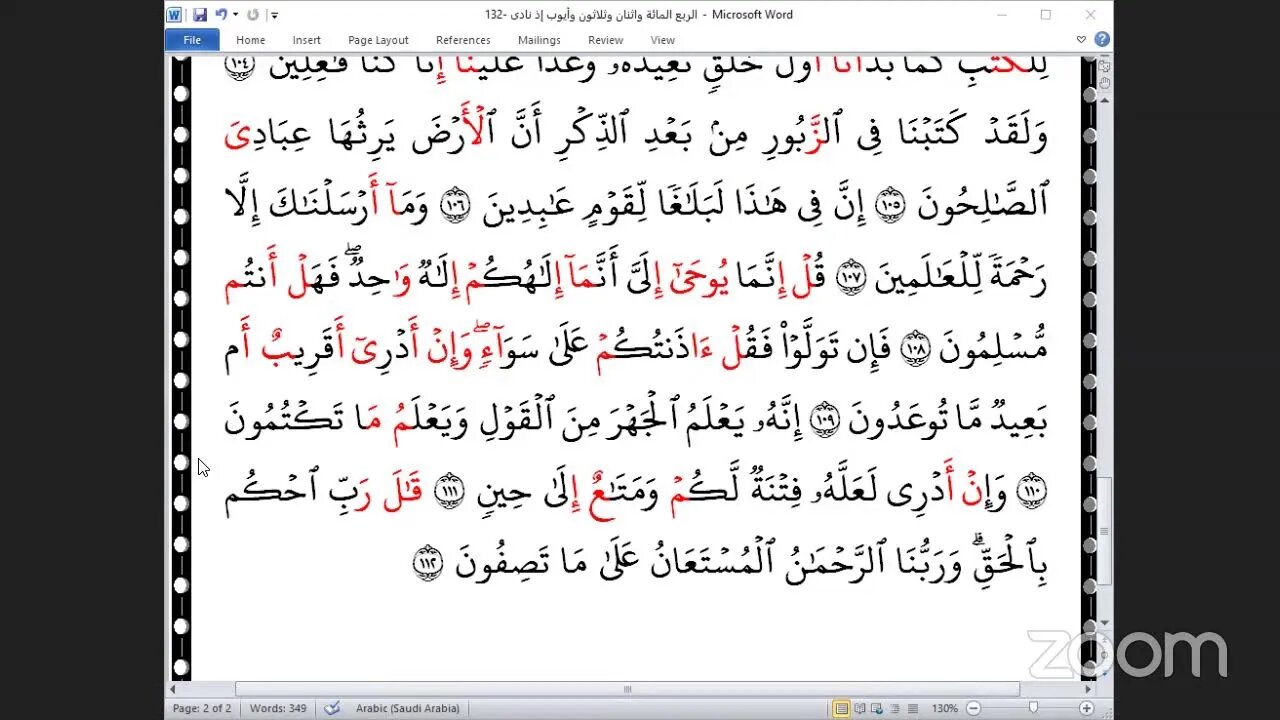Click the horizontal scrollbar thumb
This screenshot has height=720, width=1280.
click(x=627, y=689)
